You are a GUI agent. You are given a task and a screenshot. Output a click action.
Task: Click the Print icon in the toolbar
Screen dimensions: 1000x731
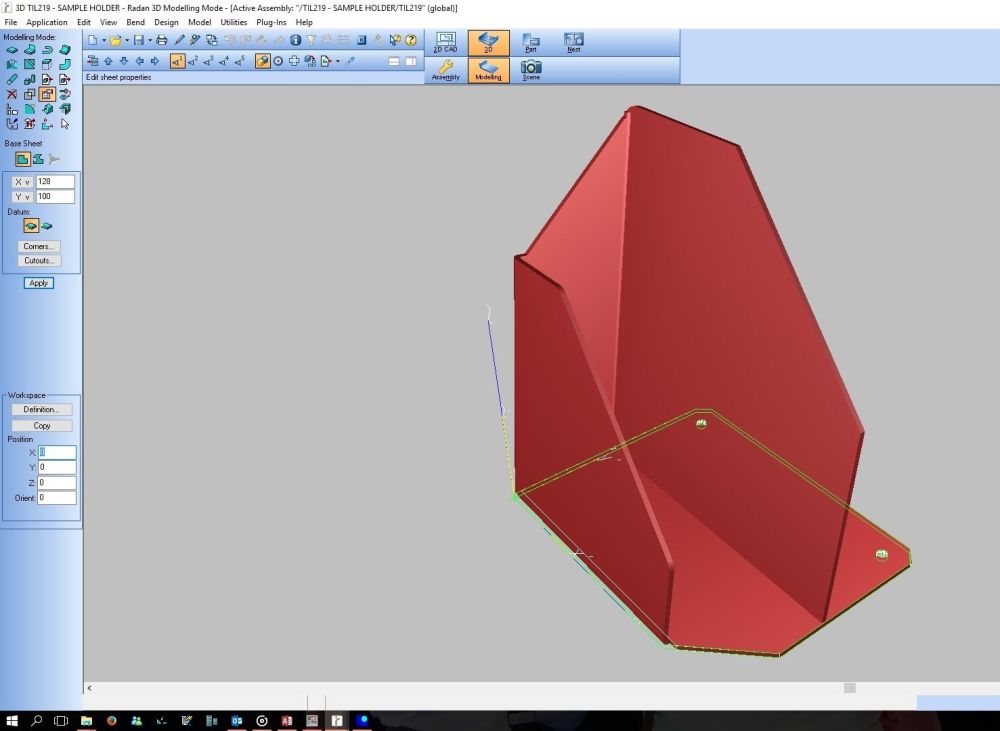point(162,41)
